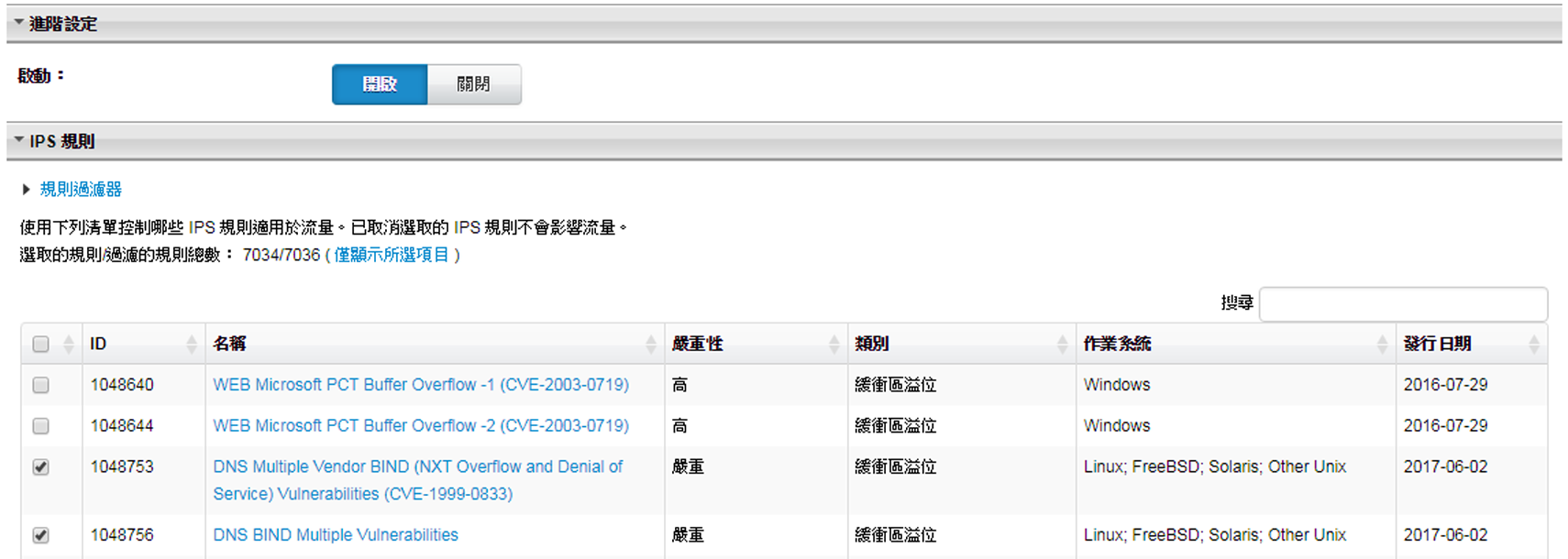
Task: Open WEB Microsoft PCT Buffer Overflow -1 rule
Action: click(x=421, y=385)
